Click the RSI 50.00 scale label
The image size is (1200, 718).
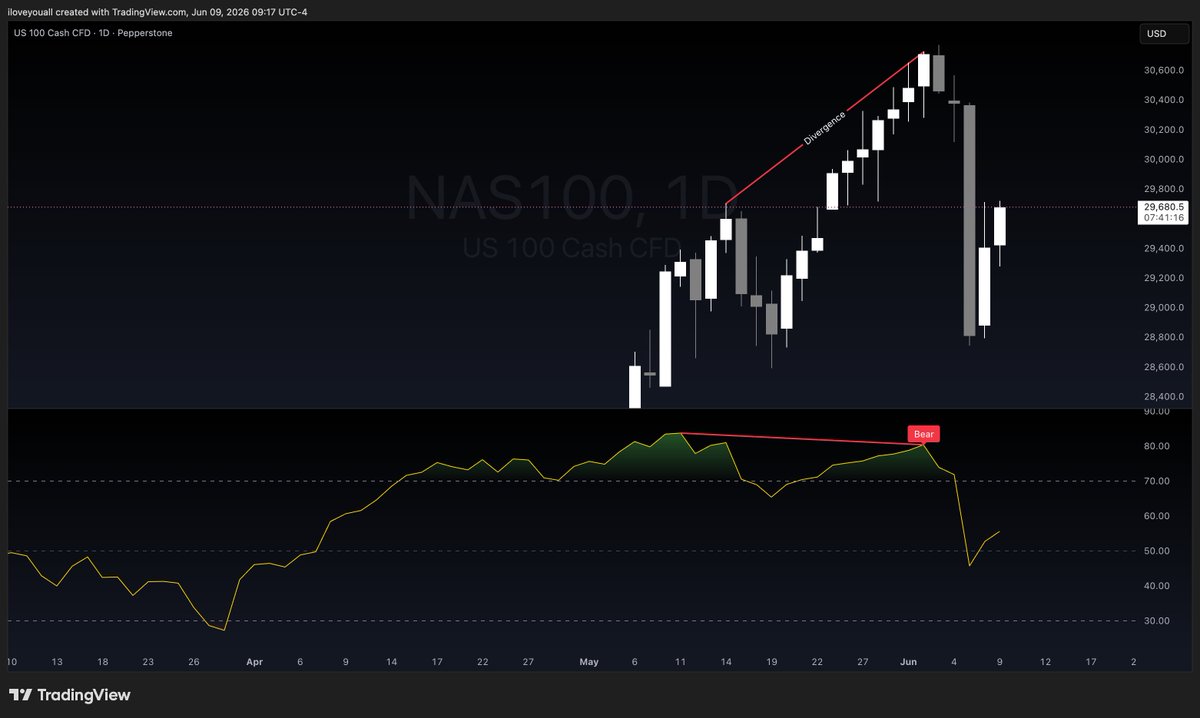(x=1157, y=551)
